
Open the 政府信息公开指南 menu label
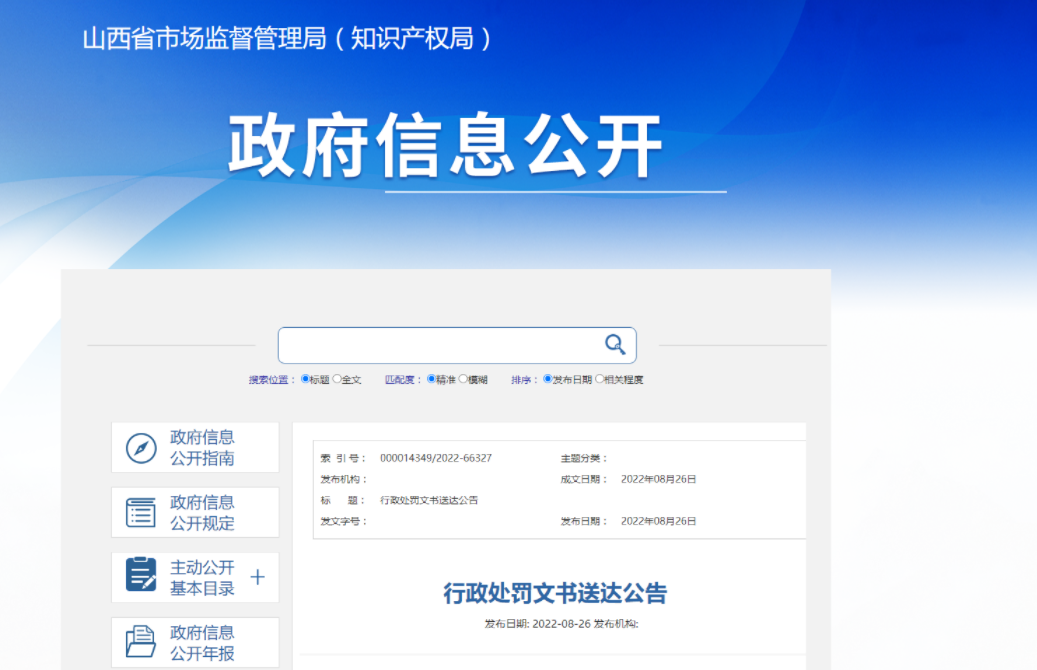click(x=202, y=448)
